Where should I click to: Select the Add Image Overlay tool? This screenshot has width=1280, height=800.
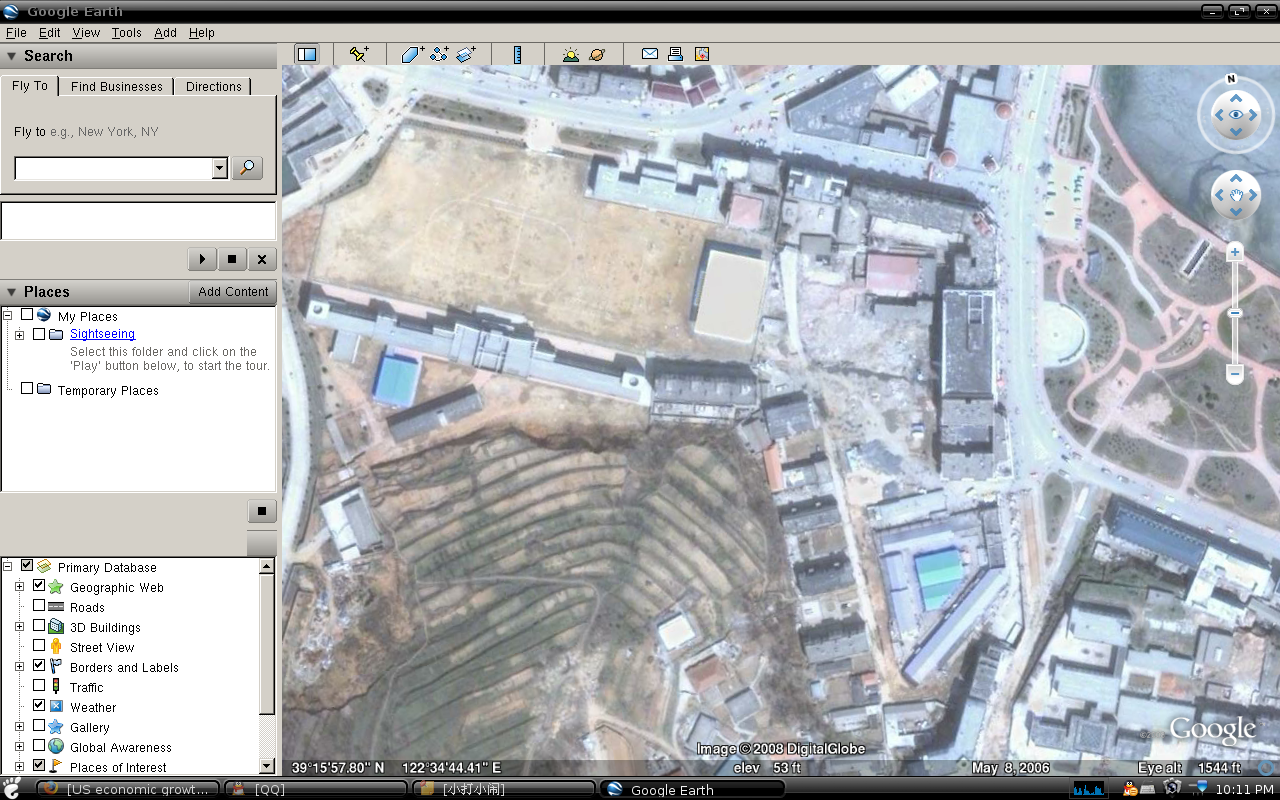pos(466,54)
